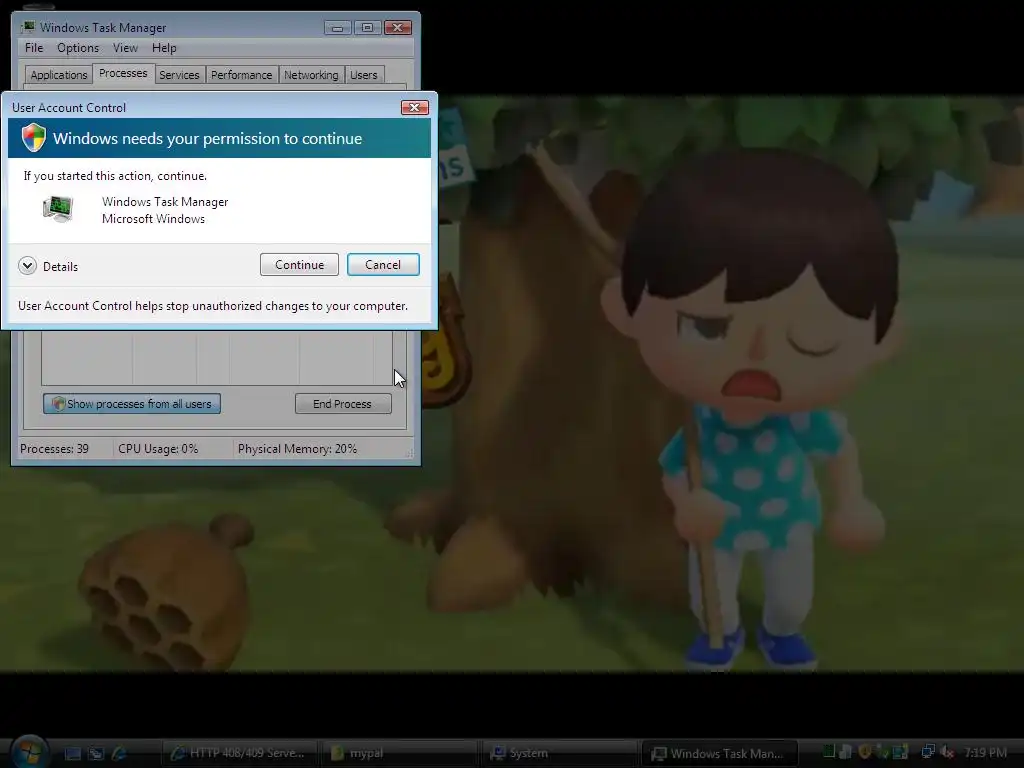
Task: Click the network connection tray icon
Action: [928, 751]
